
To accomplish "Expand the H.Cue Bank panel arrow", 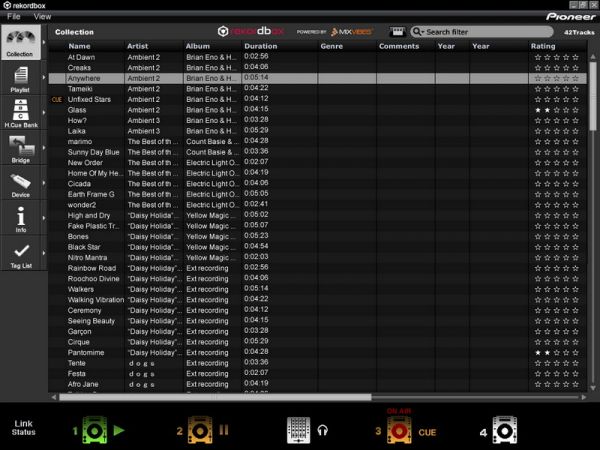I will point(44,112).
